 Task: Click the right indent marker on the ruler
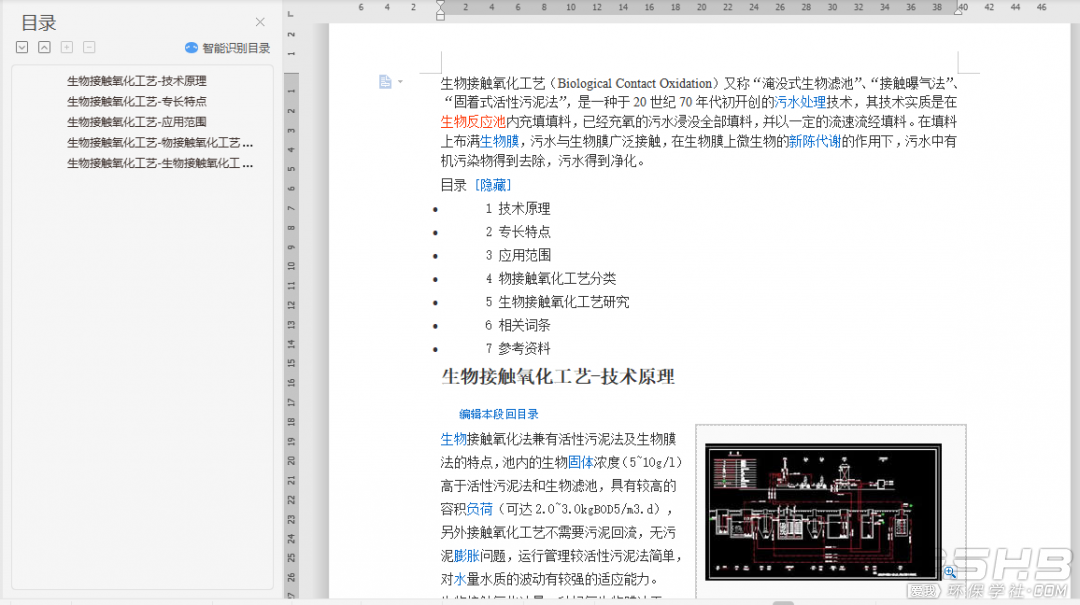click(x=958, y=10)
